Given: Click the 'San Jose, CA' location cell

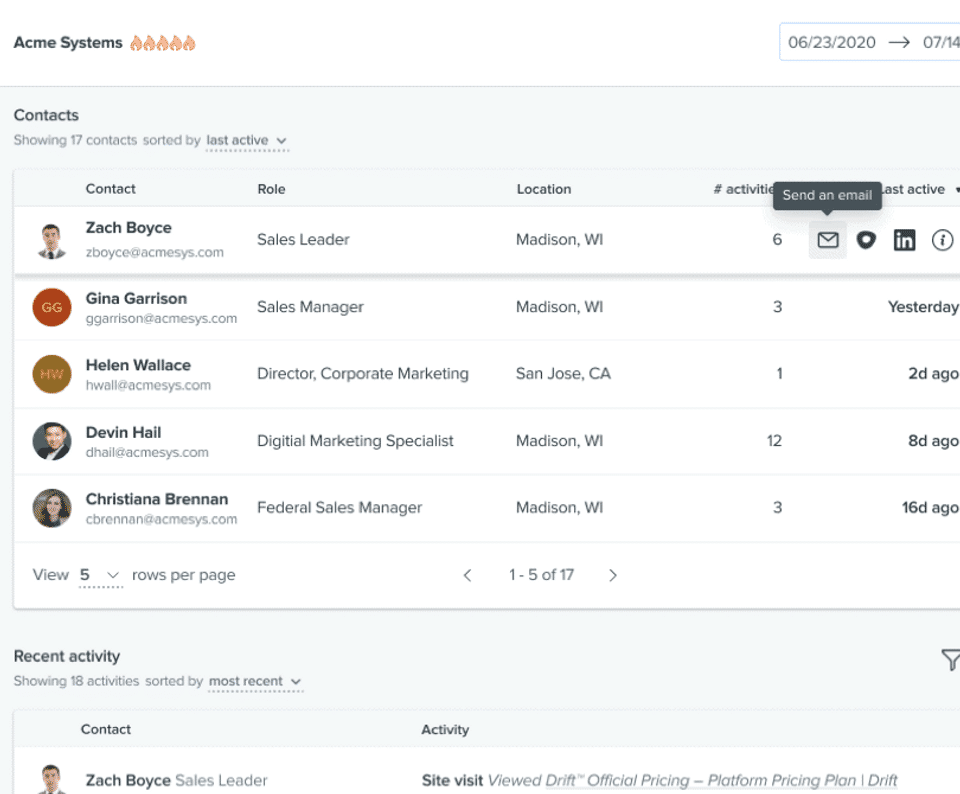Looking at the screenshot, I should (563, 374).
